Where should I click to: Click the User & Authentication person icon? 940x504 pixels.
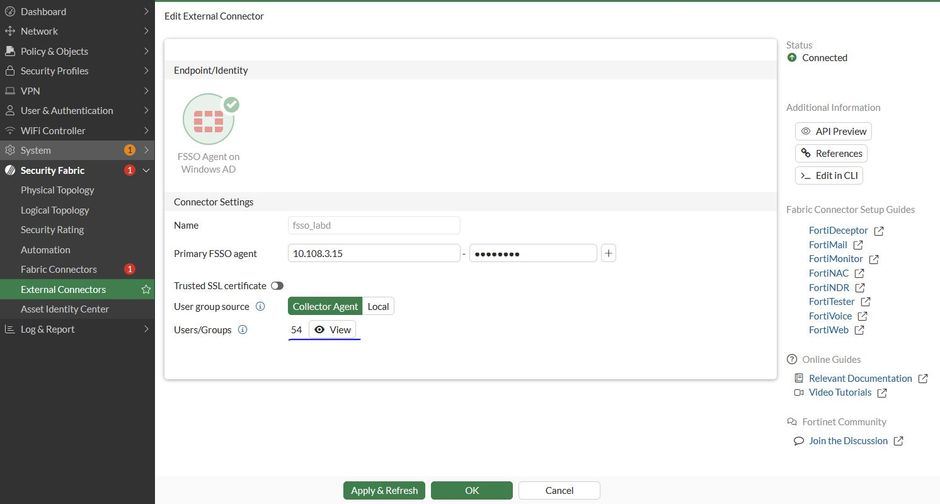coord(10,110)
